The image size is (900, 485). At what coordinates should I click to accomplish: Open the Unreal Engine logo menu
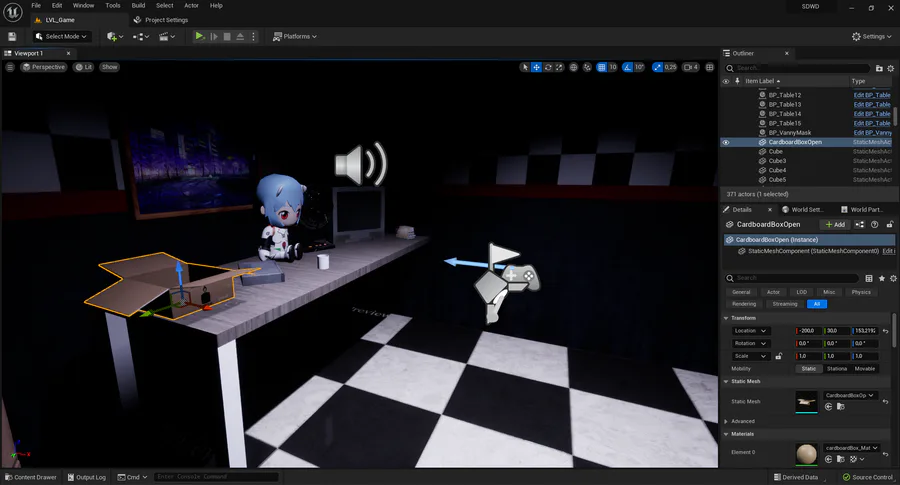pyautogui.click(x=12, y=11)
